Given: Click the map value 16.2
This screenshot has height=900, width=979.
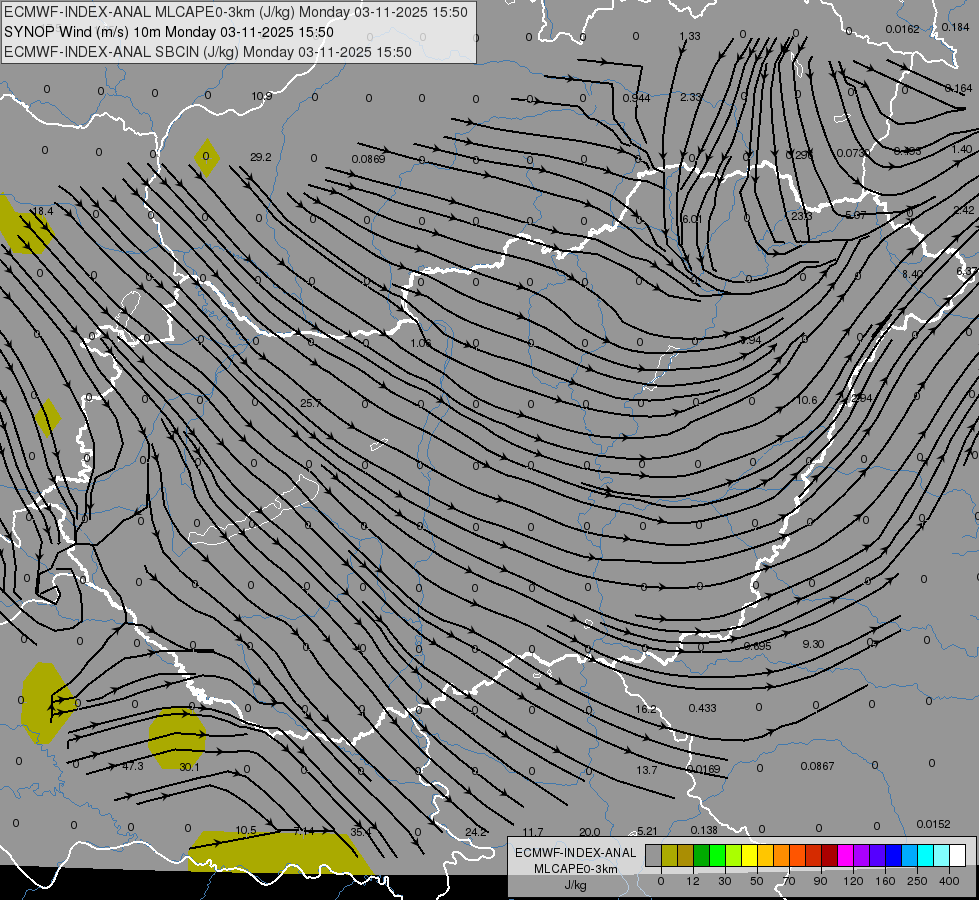Looking at the screenshot, I should (x=646, y=709).
